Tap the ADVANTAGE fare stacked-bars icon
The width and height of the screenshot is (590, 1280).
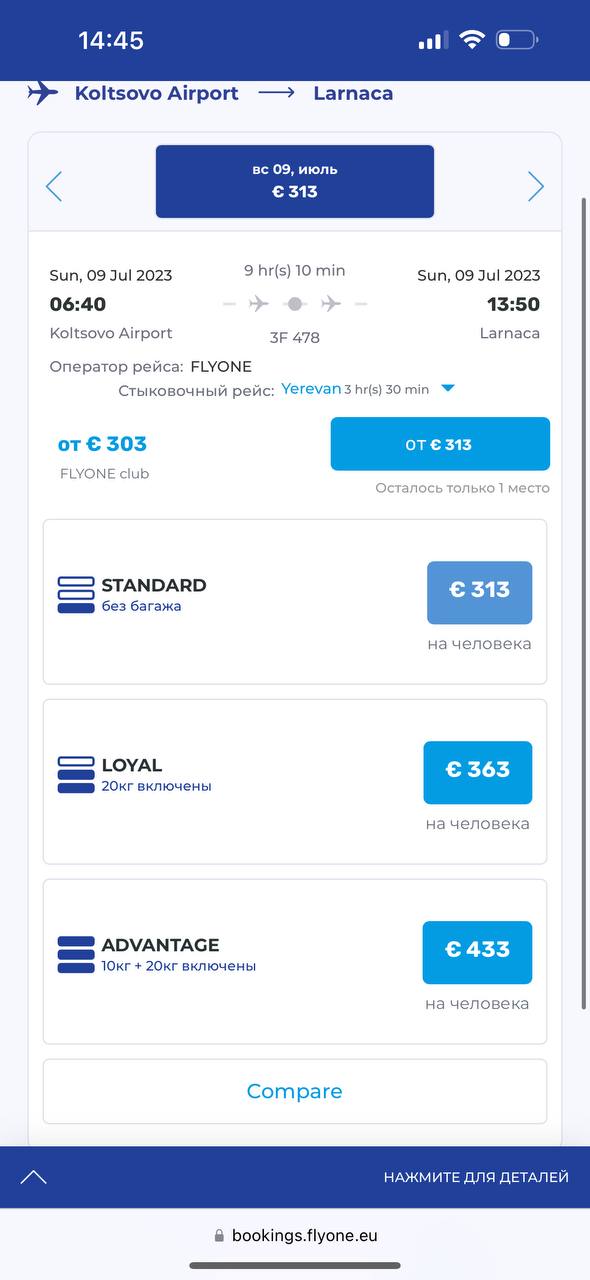click(x=76, y=955)
